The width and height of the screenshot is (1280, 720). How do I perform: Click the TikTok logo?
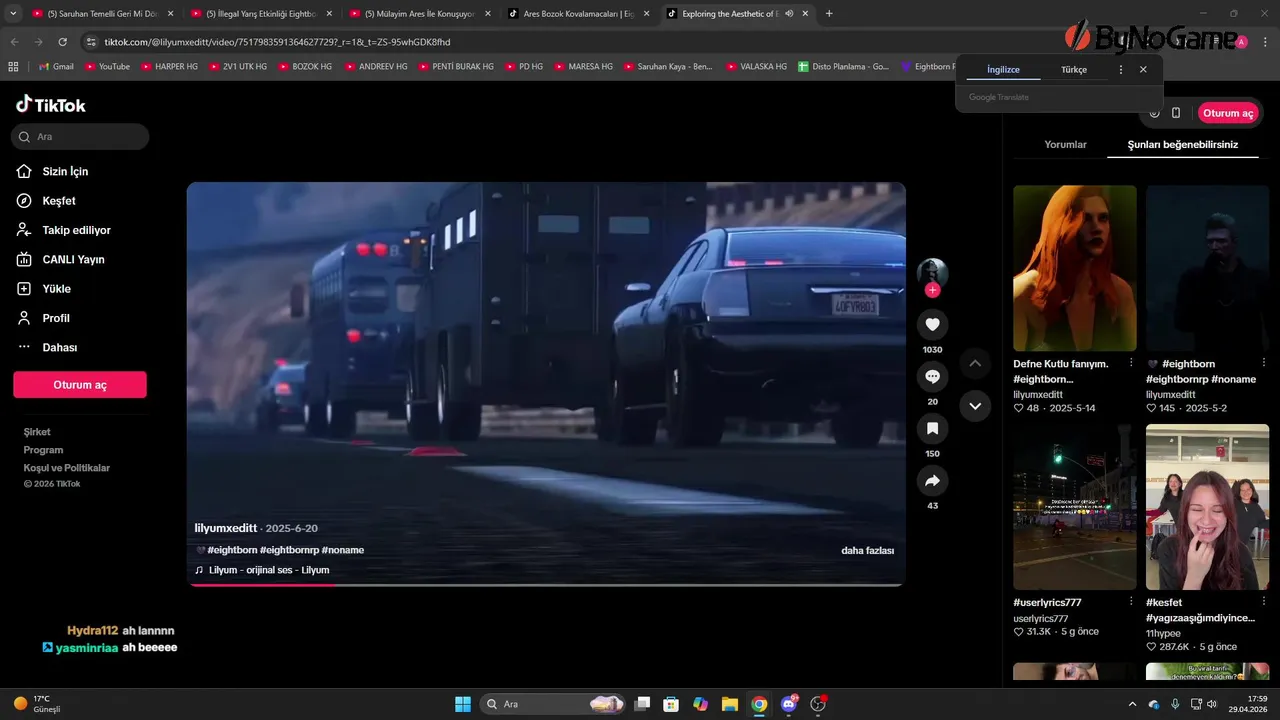(51, 105)
